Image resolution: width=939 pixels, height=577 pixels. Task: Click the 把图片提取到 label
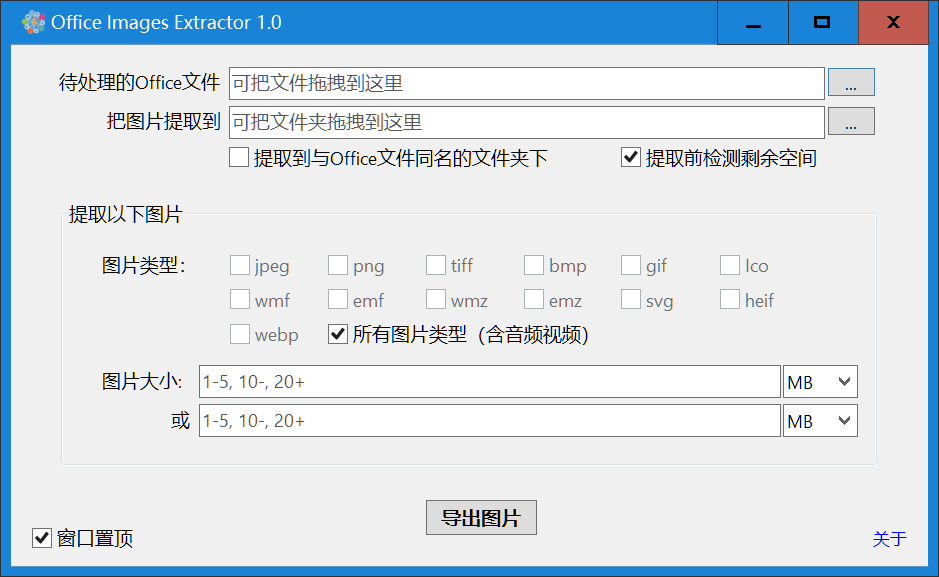click(x=163, y=122)
